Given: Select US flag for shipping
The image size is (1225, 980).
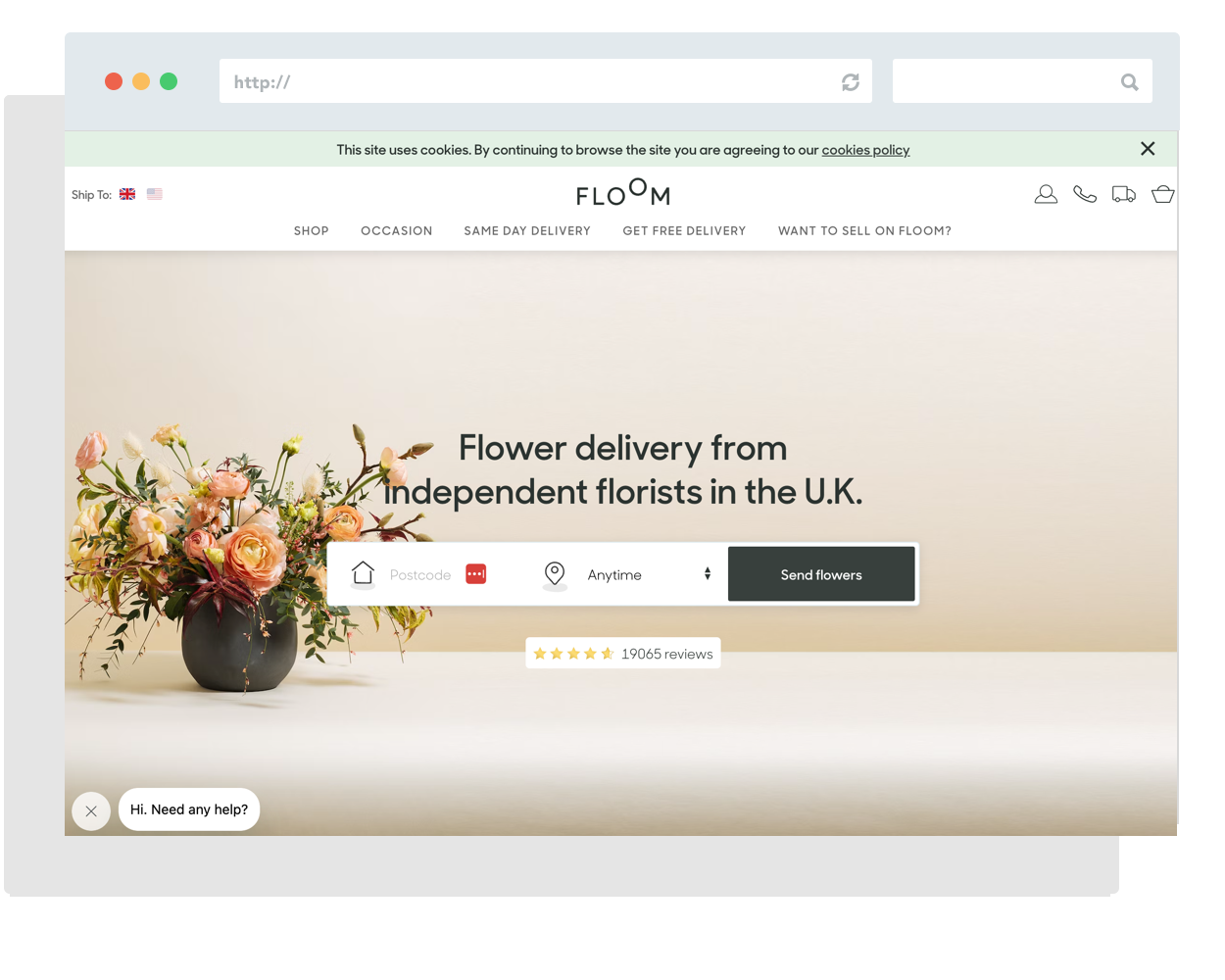Looking at the screenshot, I should (x=155, y=194).
